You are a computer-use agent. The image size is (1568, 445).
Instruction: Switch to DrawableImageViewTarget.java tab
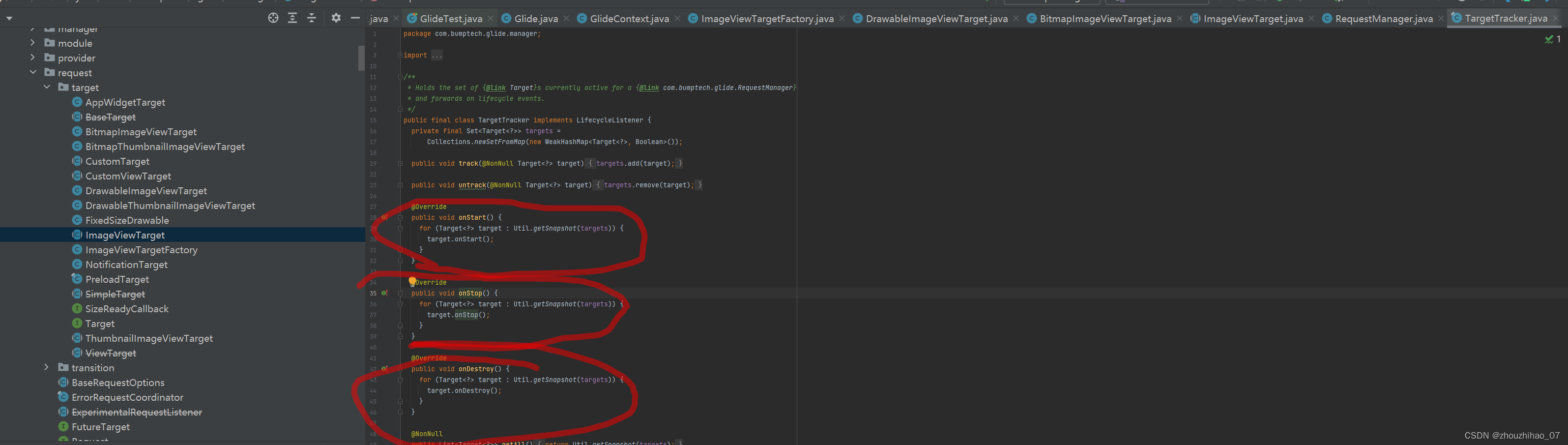coord(936,19)
